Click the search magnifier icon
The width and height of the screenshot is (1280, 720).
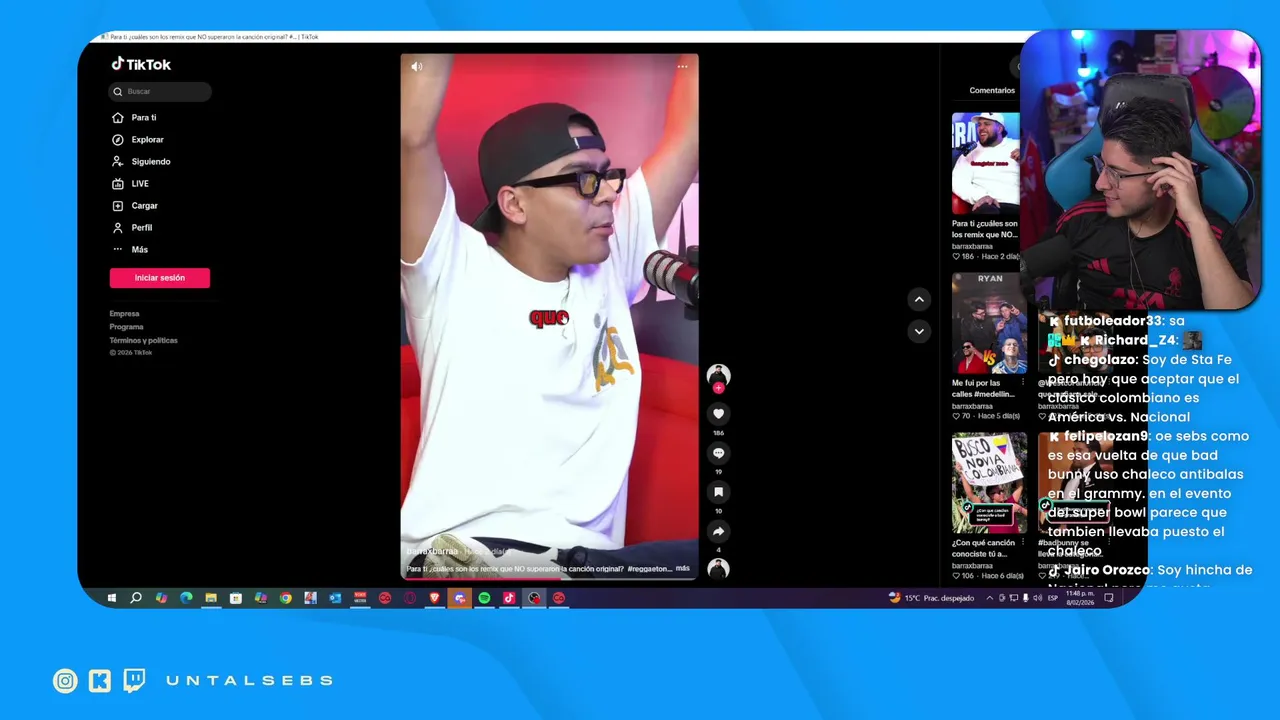pyautogui.click(x=118, y=92)
